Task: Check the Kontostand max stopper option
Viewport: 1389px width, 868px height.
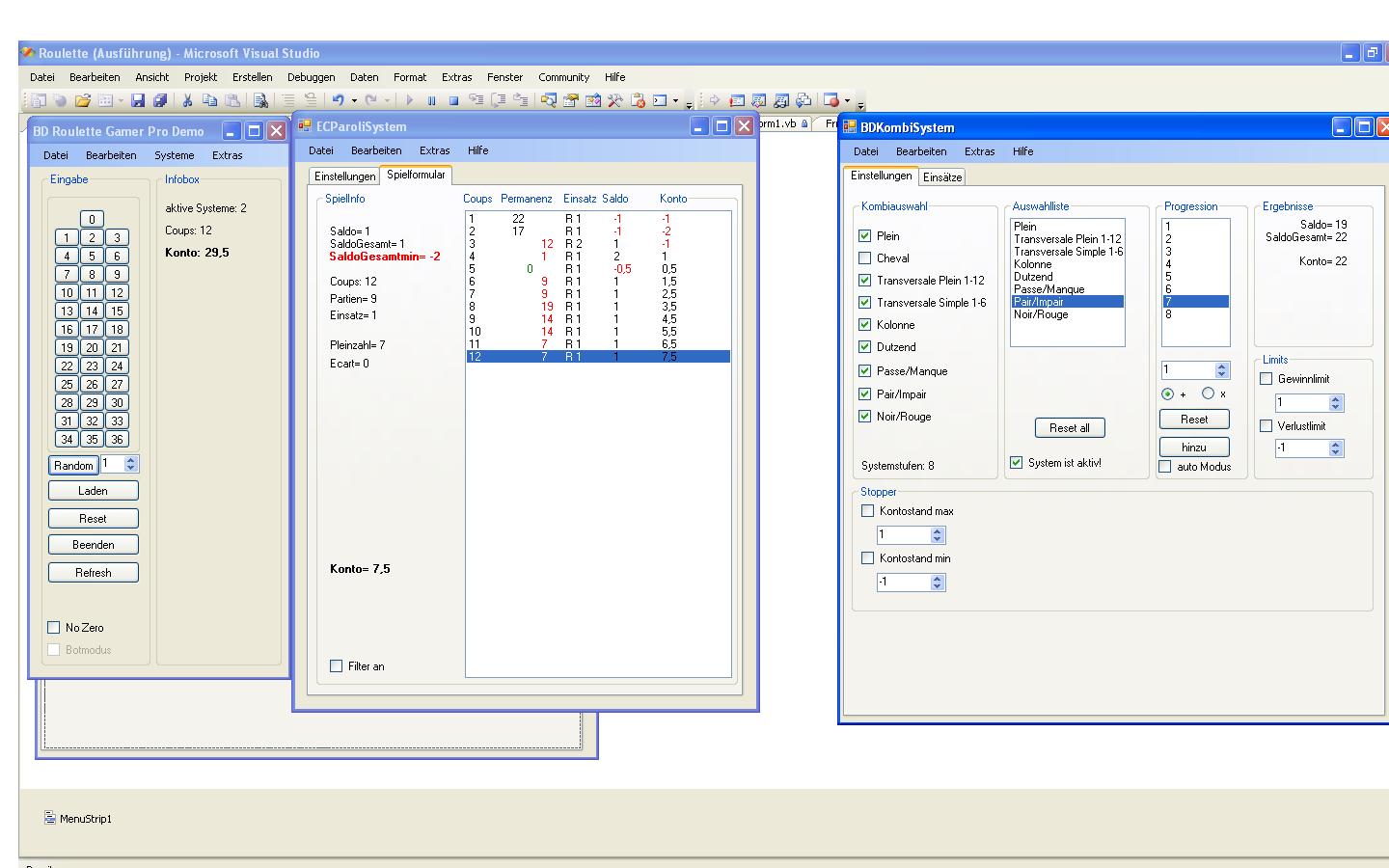Action: point(868,511)
